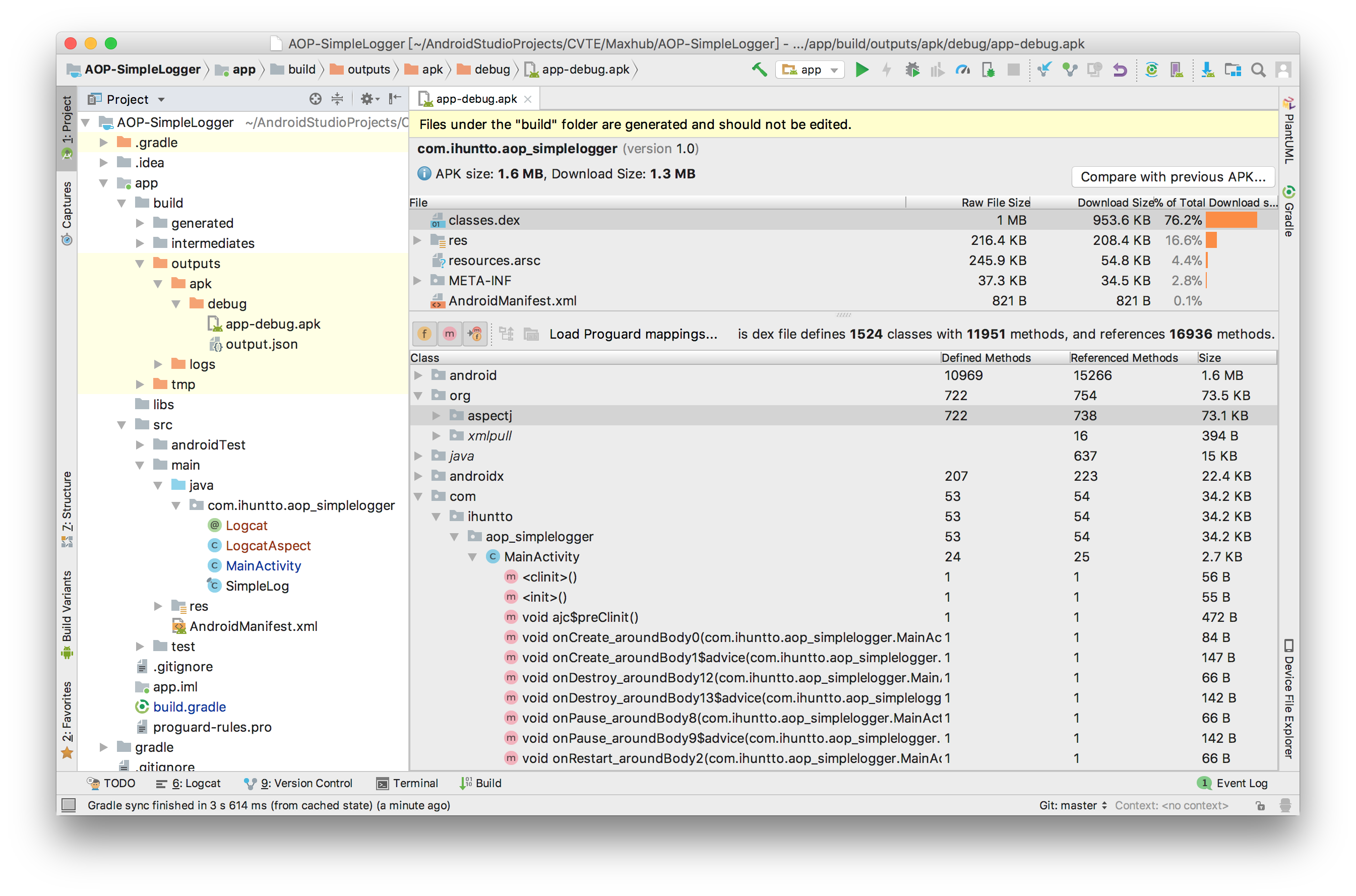Click Compare with previous APK button
1356x896 pixels.
pyautogui.click(x=1173, y=176)
